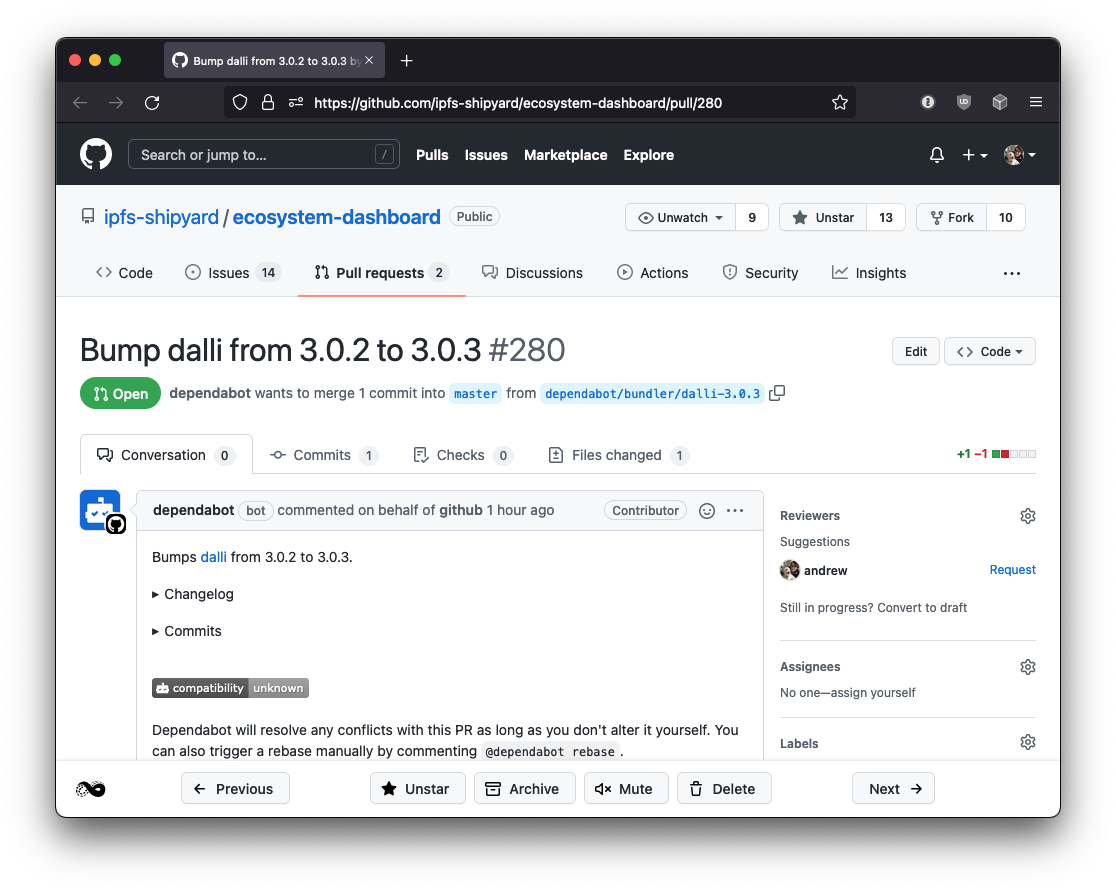
Task: Switch to the PR Commits tab
Action: click(324, 455)
